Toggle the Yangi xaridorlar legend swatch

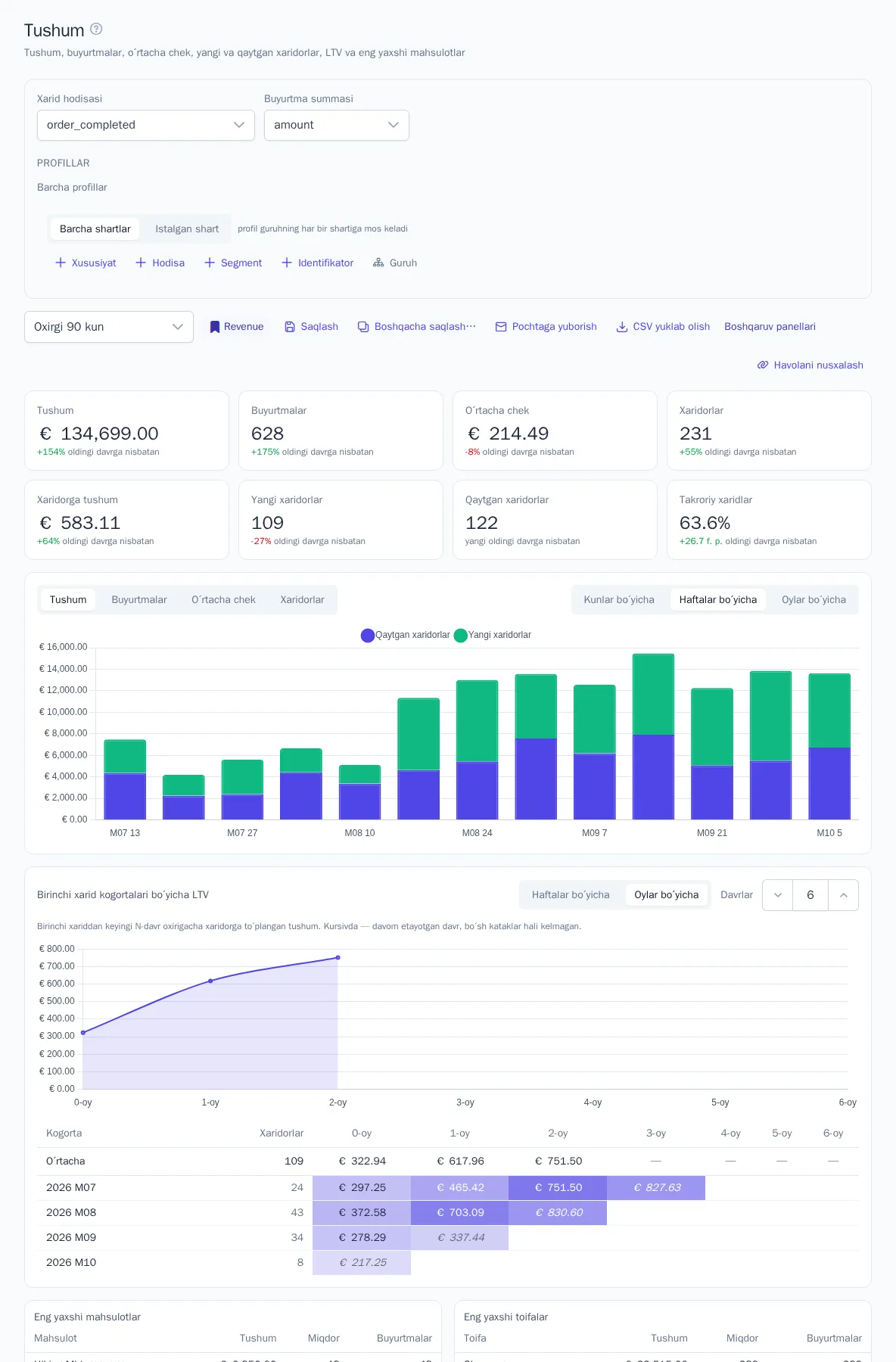click(460, 636)
